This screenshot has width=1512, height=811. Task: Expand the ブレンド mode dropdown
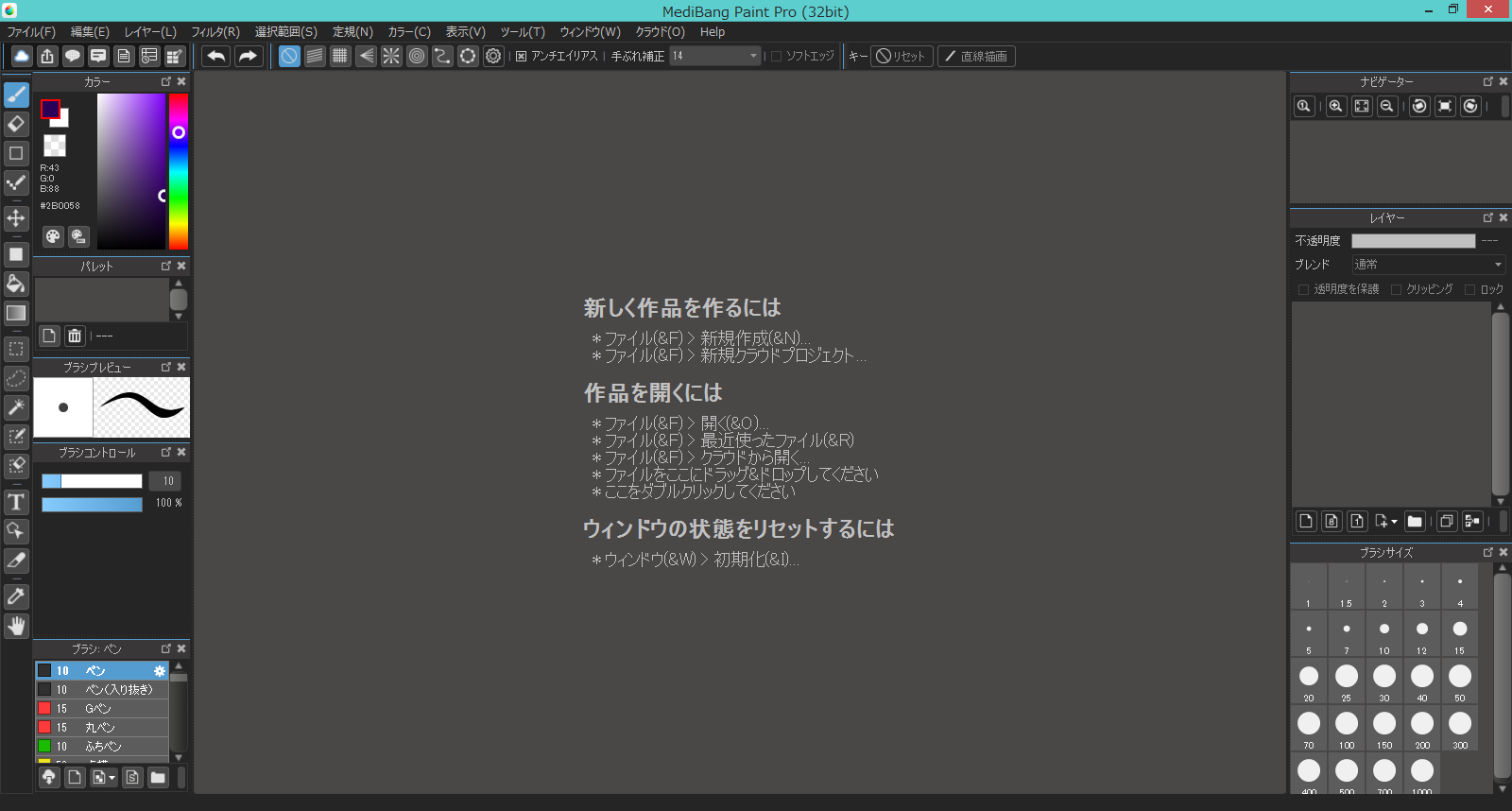[x=1498, y=265]
